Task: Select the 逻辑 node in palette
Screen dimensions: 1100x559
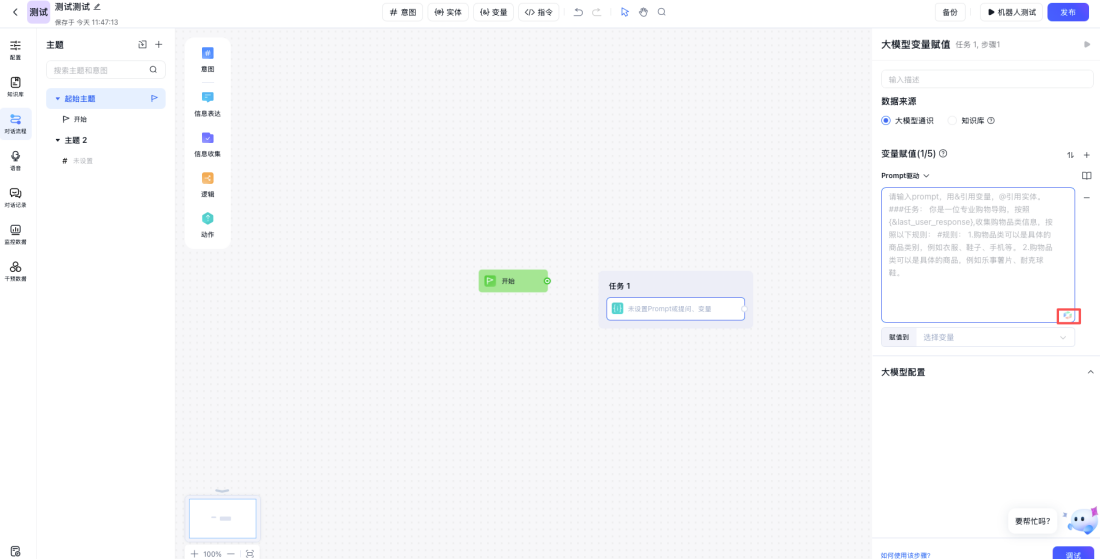Action: coord(208,184)
